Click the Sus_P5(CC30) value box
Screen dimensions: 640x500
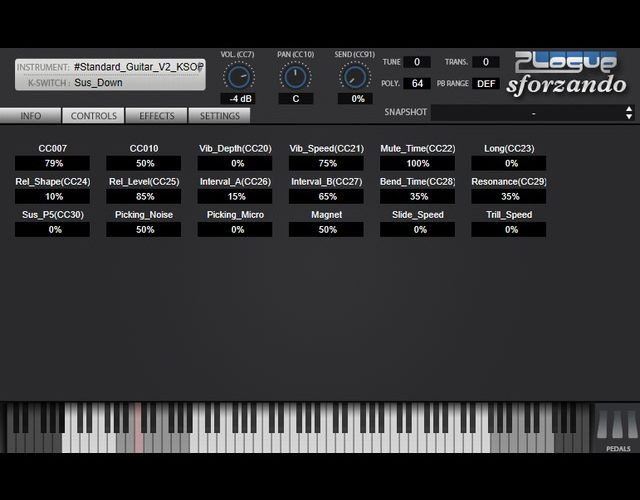(52, 229)
